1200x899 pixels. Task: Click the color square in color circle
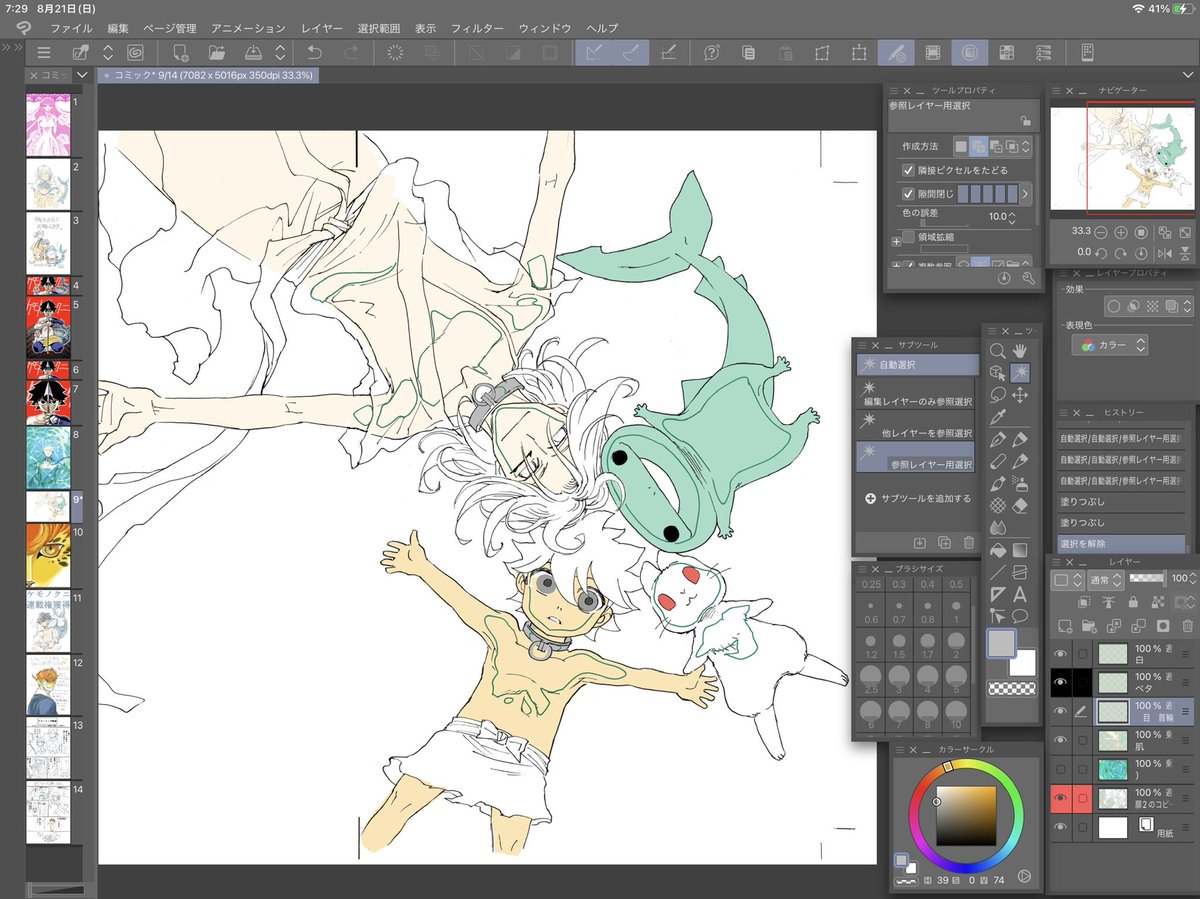click(x=966, y=816)
